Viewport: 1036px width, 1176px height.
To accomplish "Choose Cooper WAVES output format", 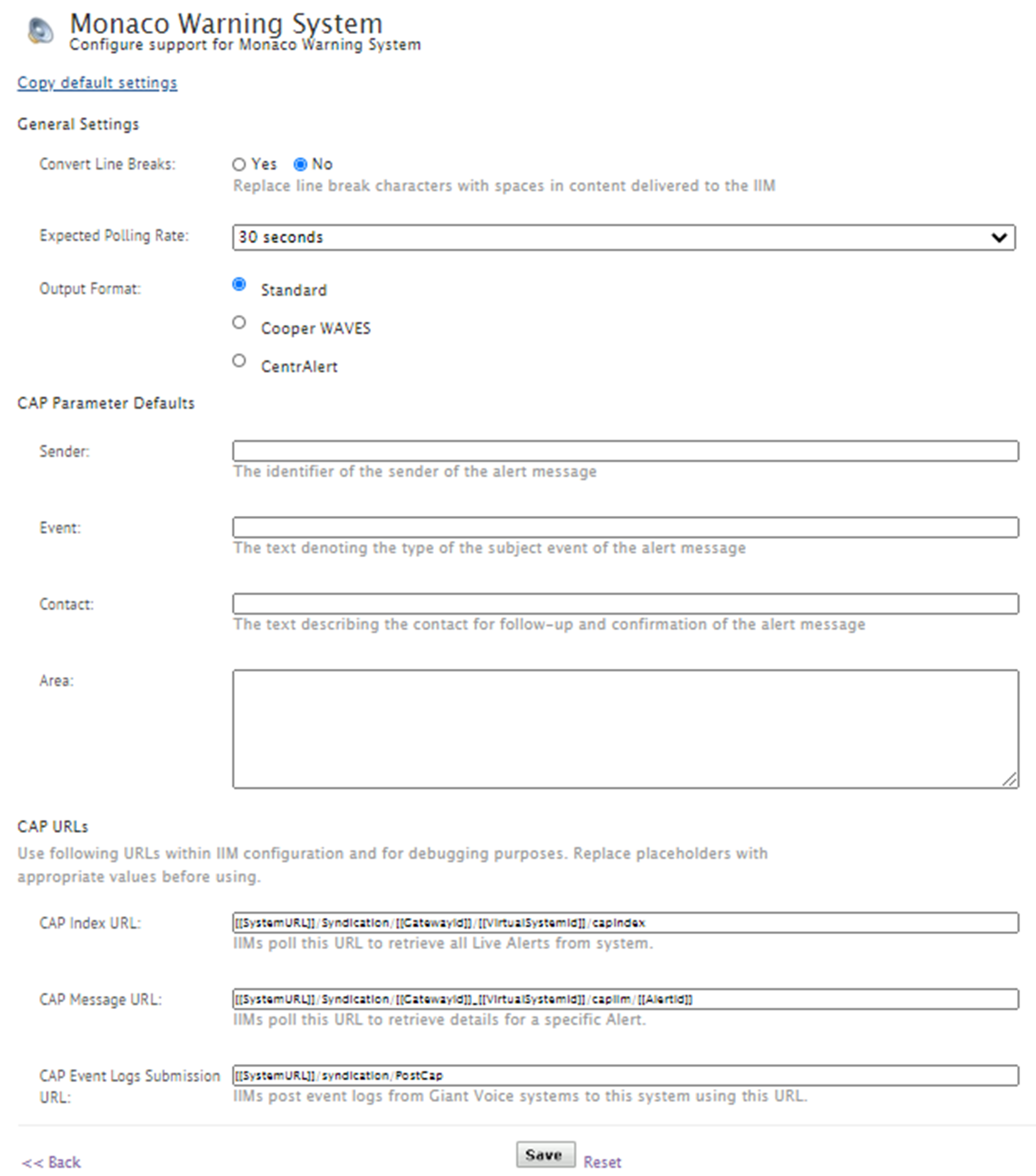I will (x=239, y=322).
